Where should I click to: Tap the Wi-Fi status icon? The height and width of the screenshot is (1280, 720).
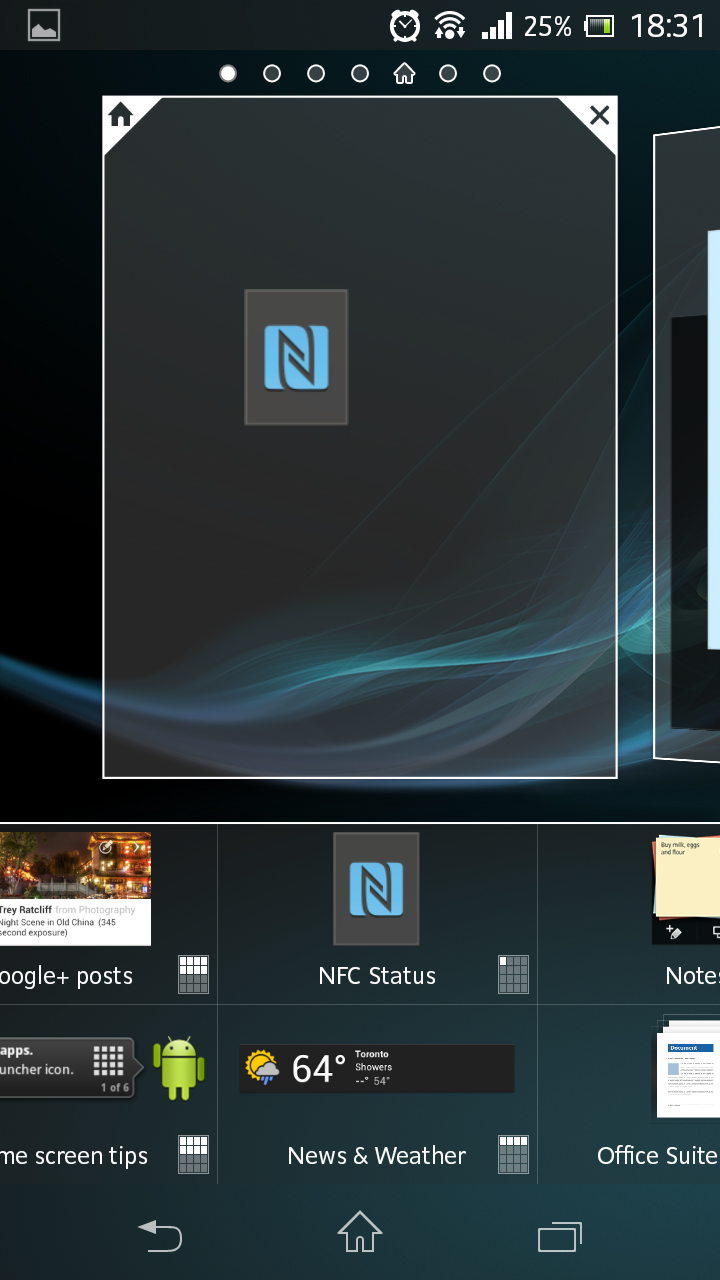tap(450, 26)
